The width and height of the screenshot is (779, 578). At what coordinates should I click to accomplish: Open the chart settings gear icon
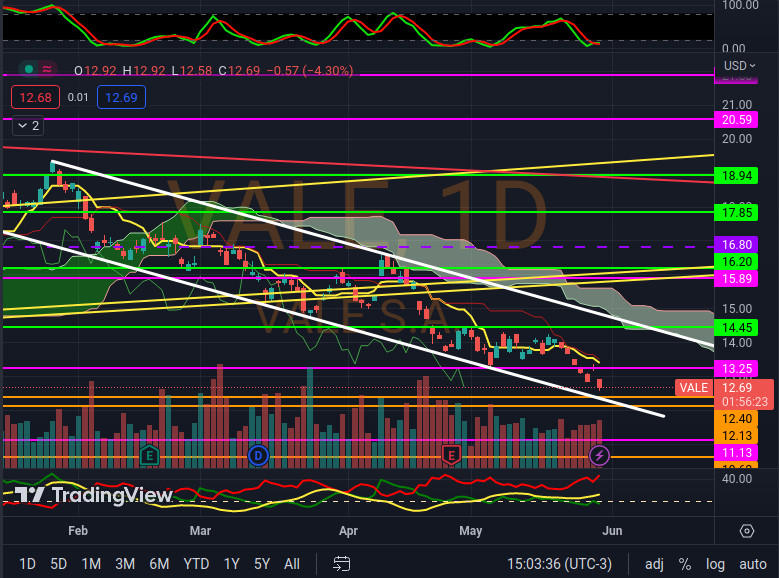click(x=747, y=530)
